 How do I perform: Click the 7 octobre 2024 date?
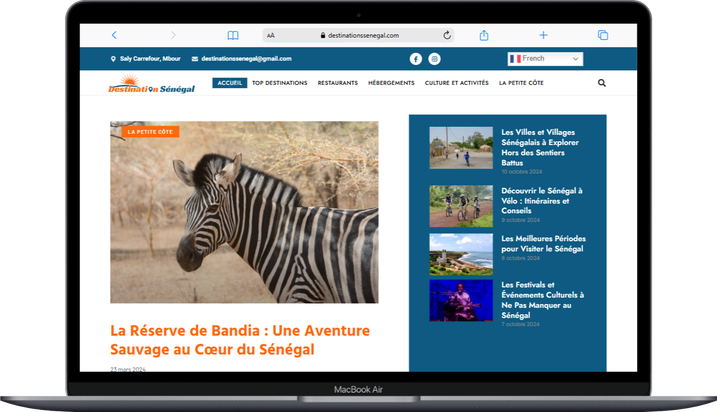pos(520,324)
